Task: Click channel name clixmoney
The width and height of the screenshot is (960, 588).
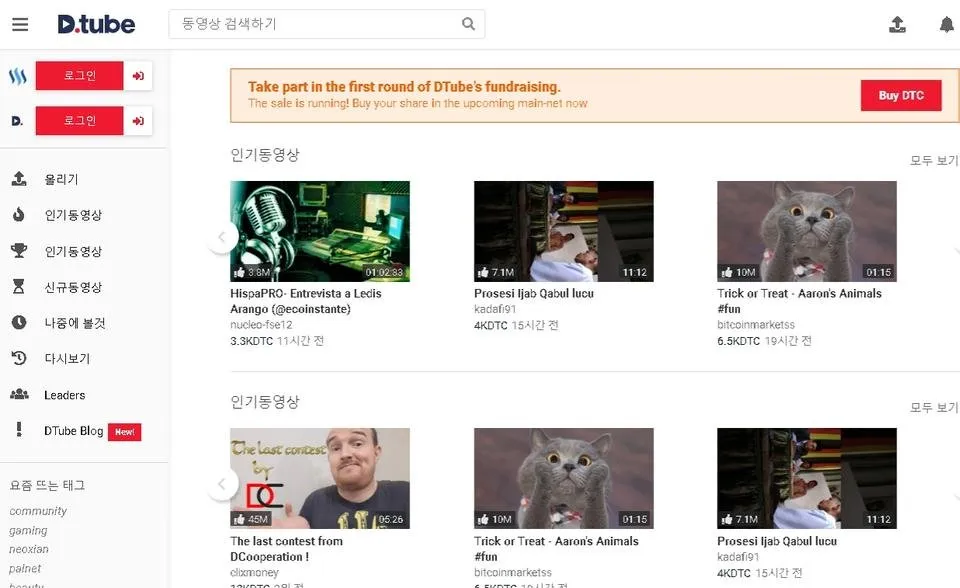Action: pos(254,573)
